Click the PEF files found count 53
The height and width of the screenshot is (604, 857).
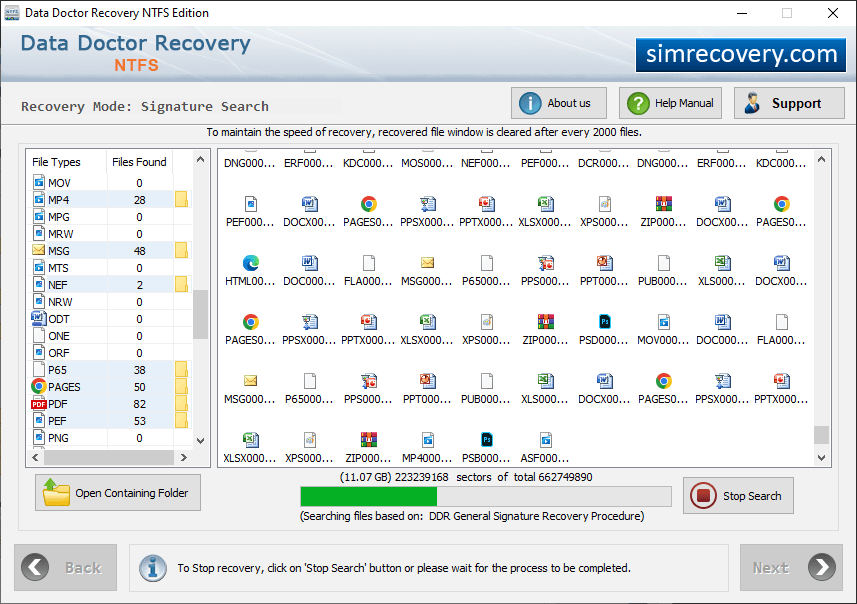point(140,421)
